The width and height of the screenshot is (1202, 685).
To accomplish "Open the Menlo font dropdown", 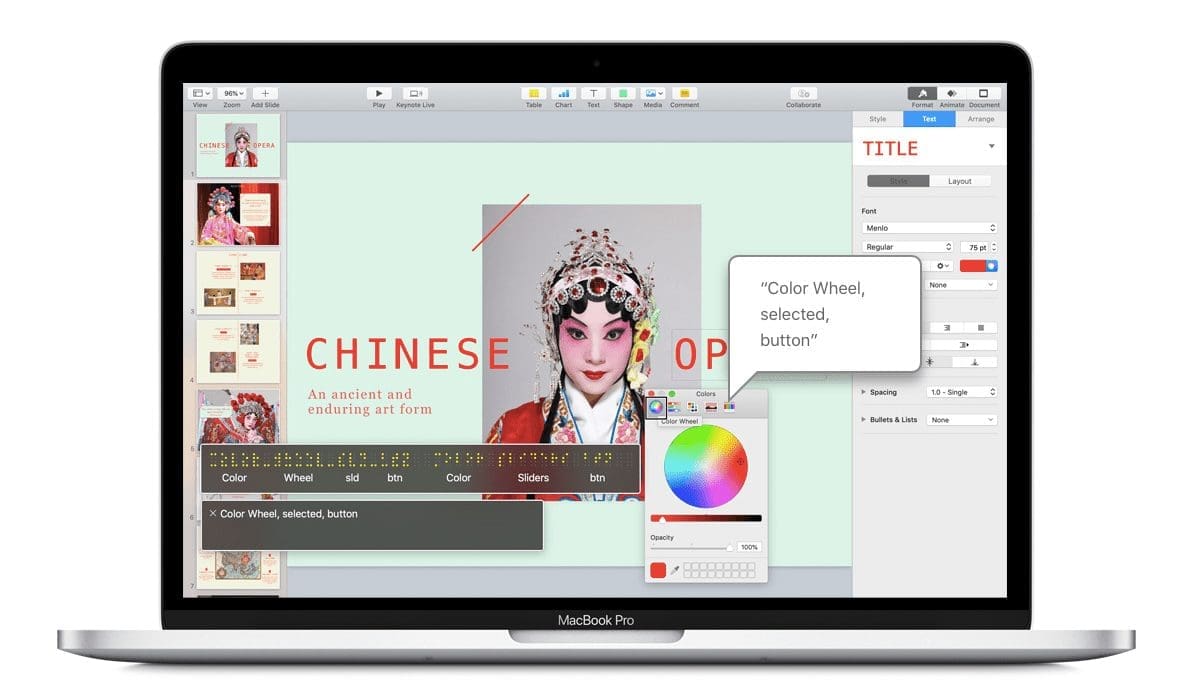I will [x=929, y=228].
